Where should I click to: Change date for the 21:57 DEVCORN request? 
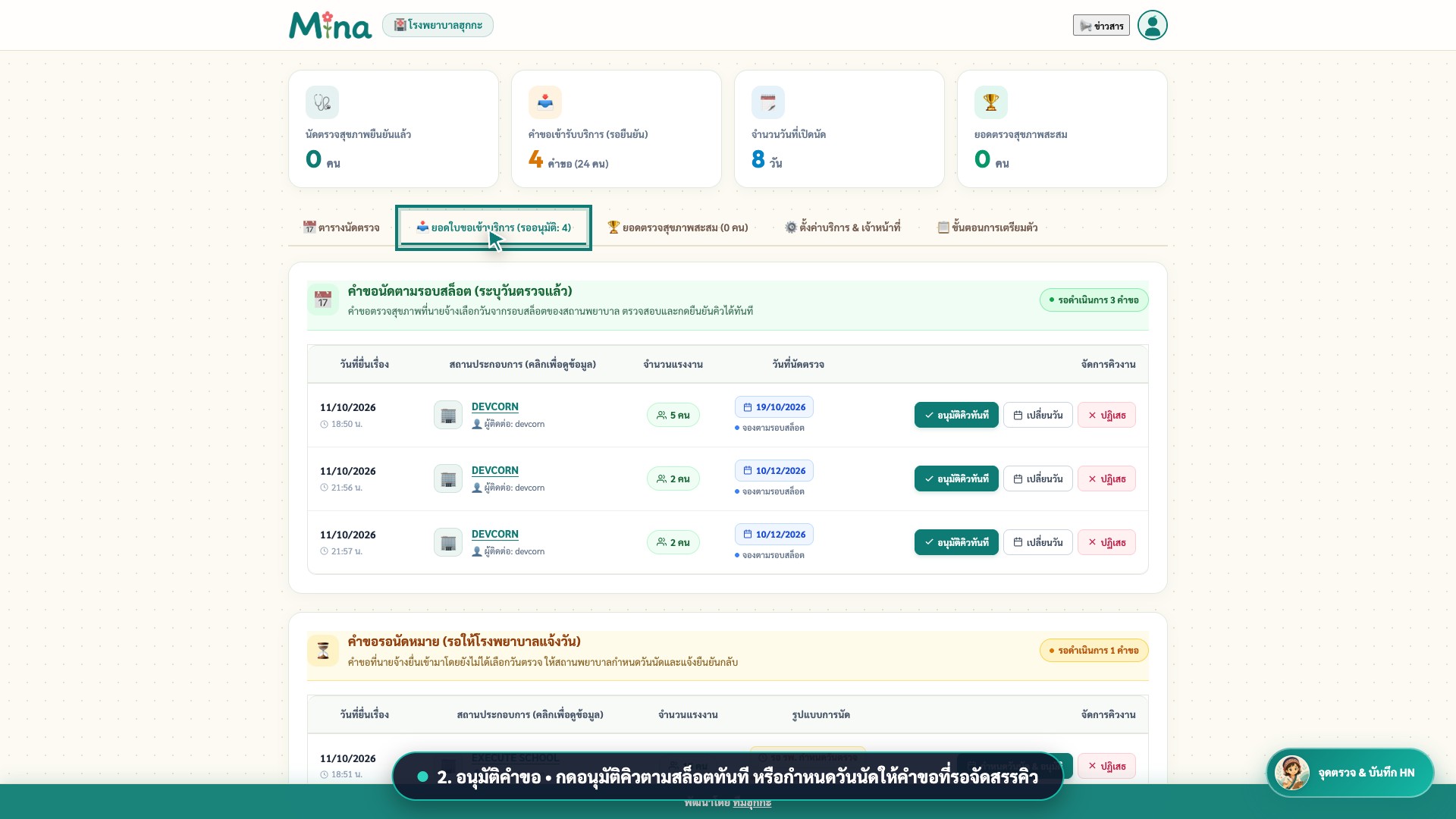click(x=1038, y=542)
